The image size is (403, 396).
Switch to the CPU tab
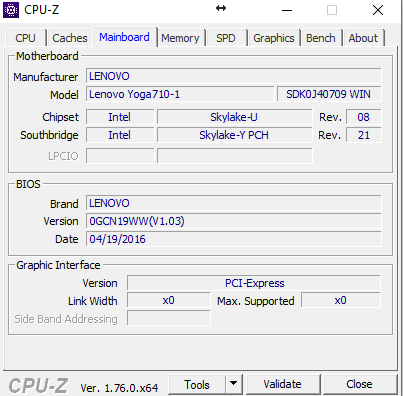coord(25,38)
